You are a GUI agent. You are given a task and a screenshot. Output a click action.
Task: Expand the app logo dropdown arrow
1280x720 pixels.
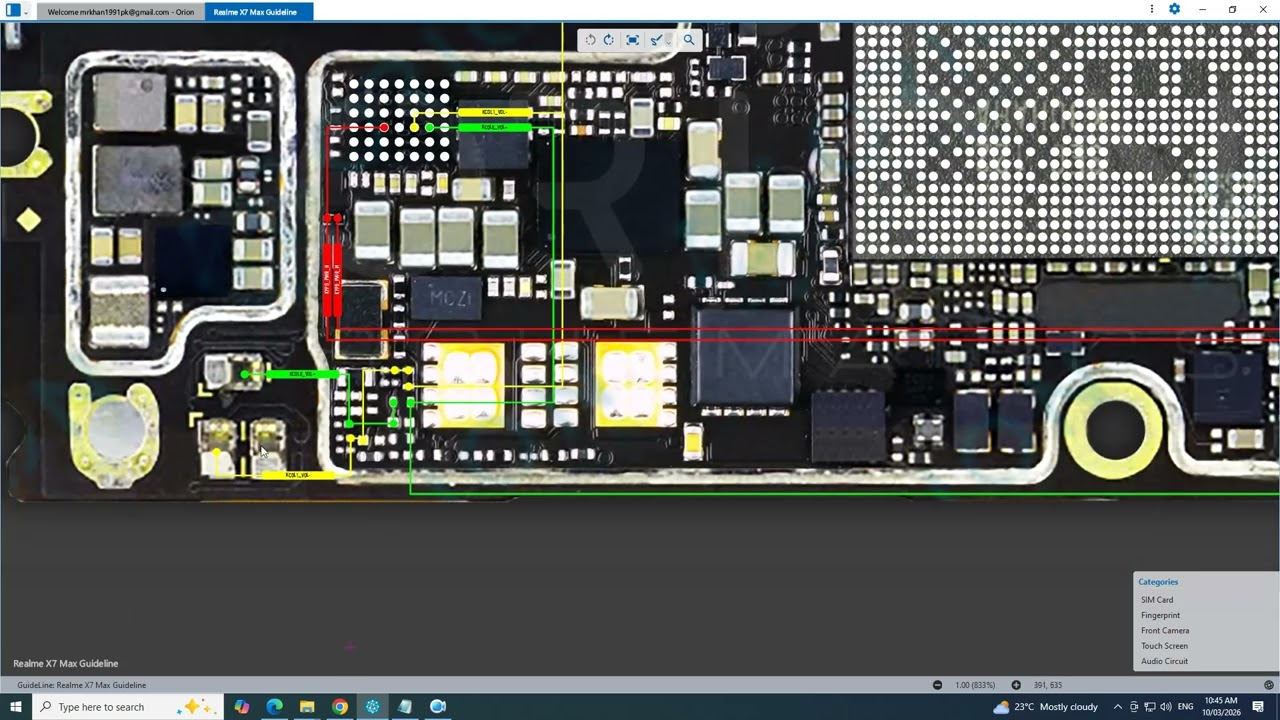(26, 11)
